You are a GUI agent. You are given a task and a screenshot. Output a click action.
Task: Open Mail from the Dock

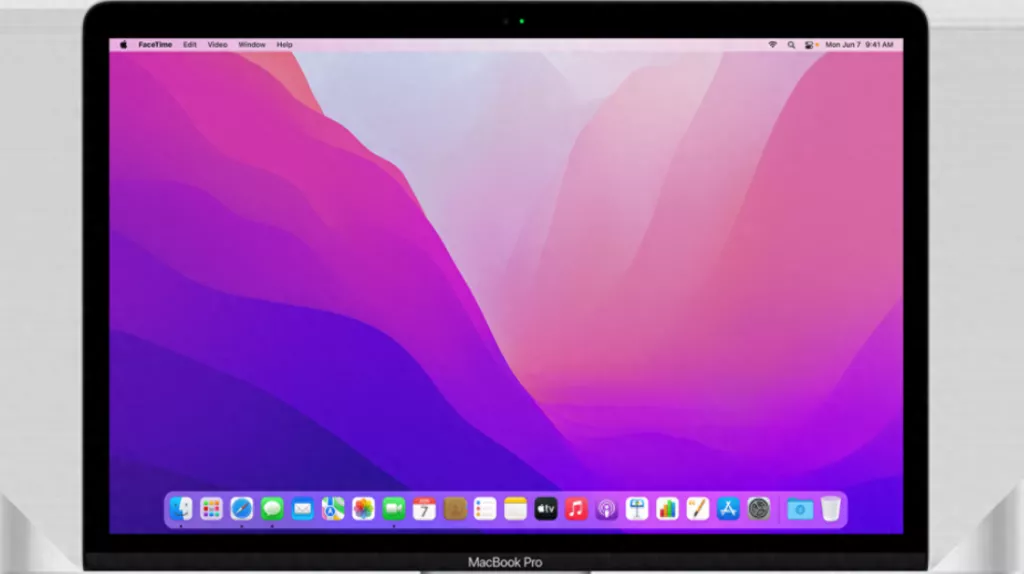(x=302, y=509)
